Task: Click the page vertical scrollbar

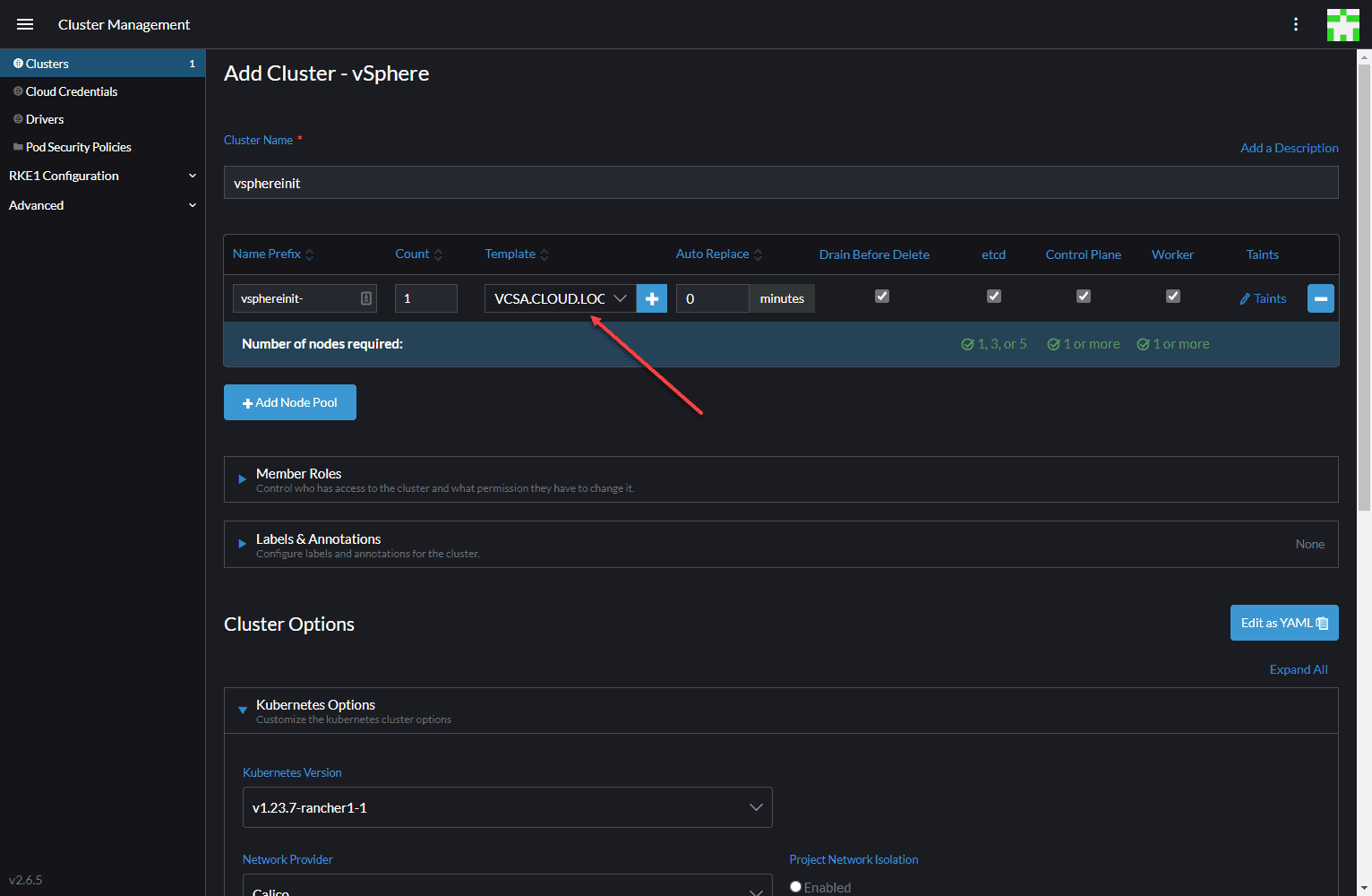Action: (x=1365, y=287)
